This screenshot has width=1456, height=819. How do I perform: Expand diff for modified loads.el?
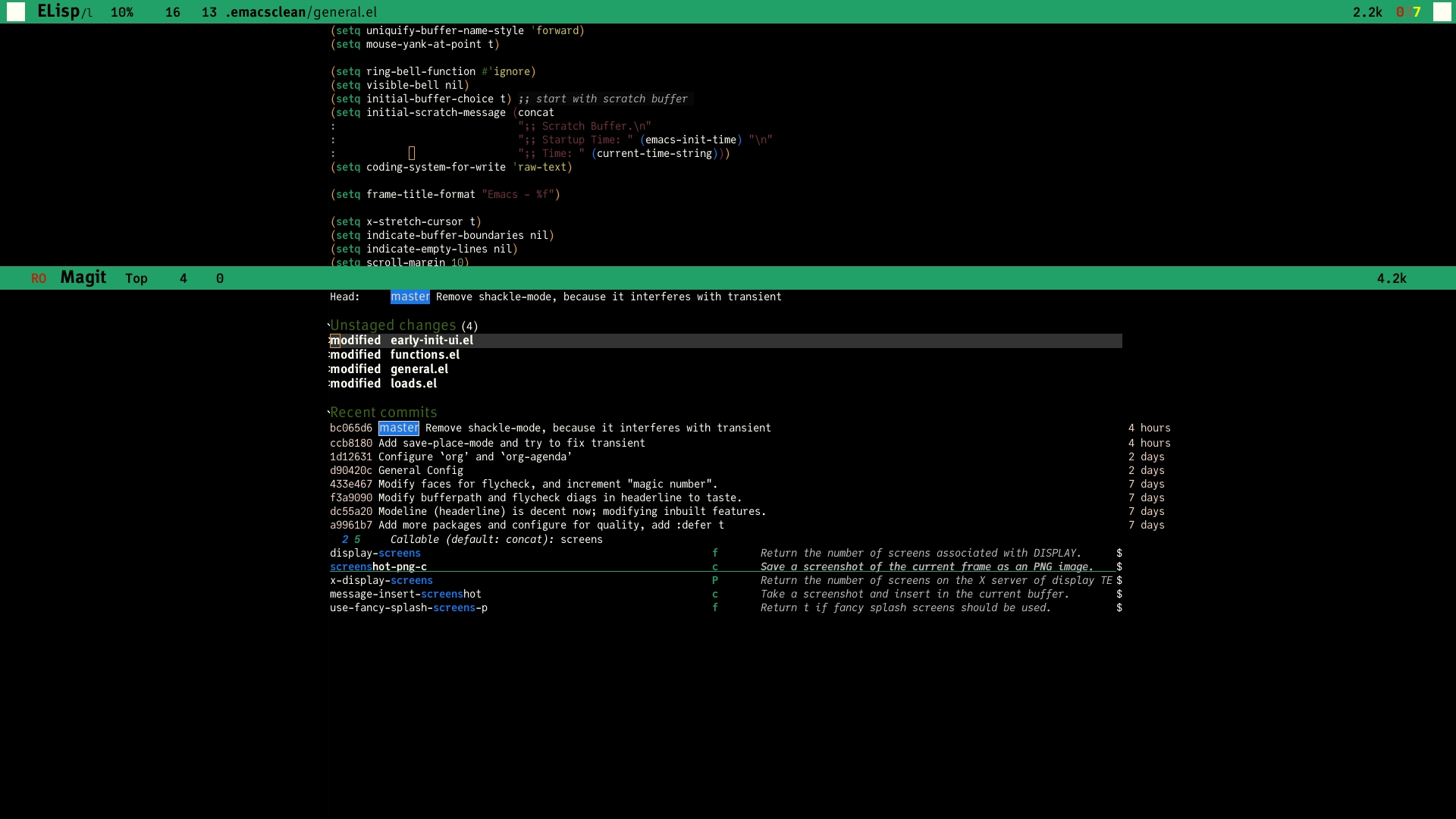point(413,384)
